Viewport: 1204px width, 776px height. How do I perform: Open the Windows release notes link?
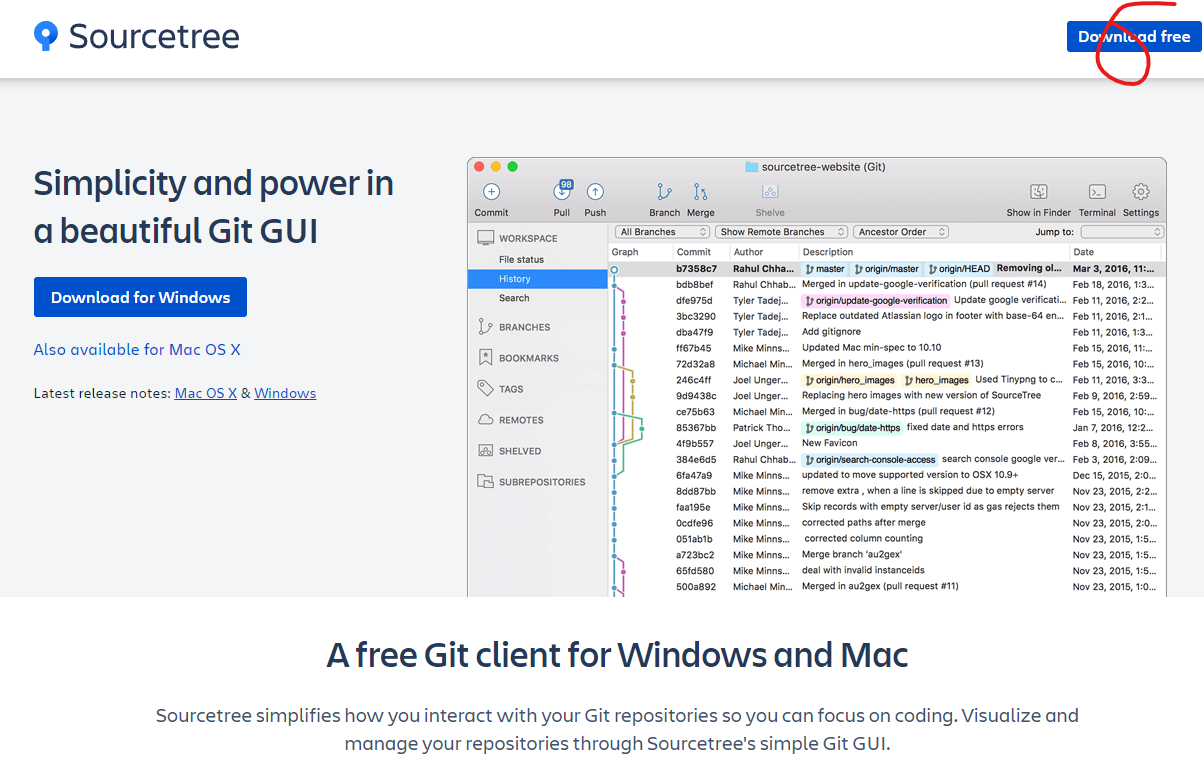tap(285, 393)
